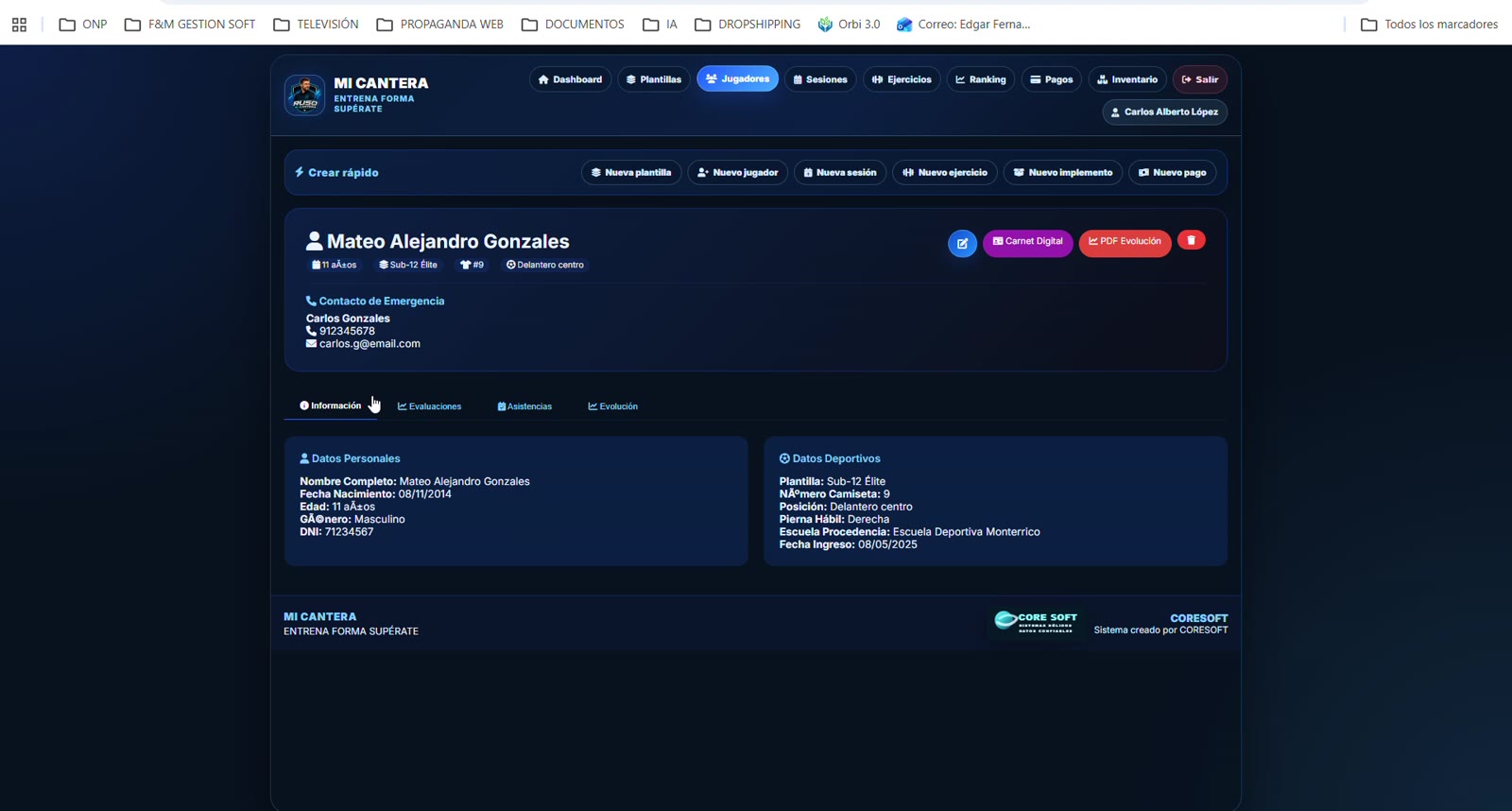Click the Contacto de Emergencia phone icon
Screen dimensions: 1512x811
click(x=311, y=301)
